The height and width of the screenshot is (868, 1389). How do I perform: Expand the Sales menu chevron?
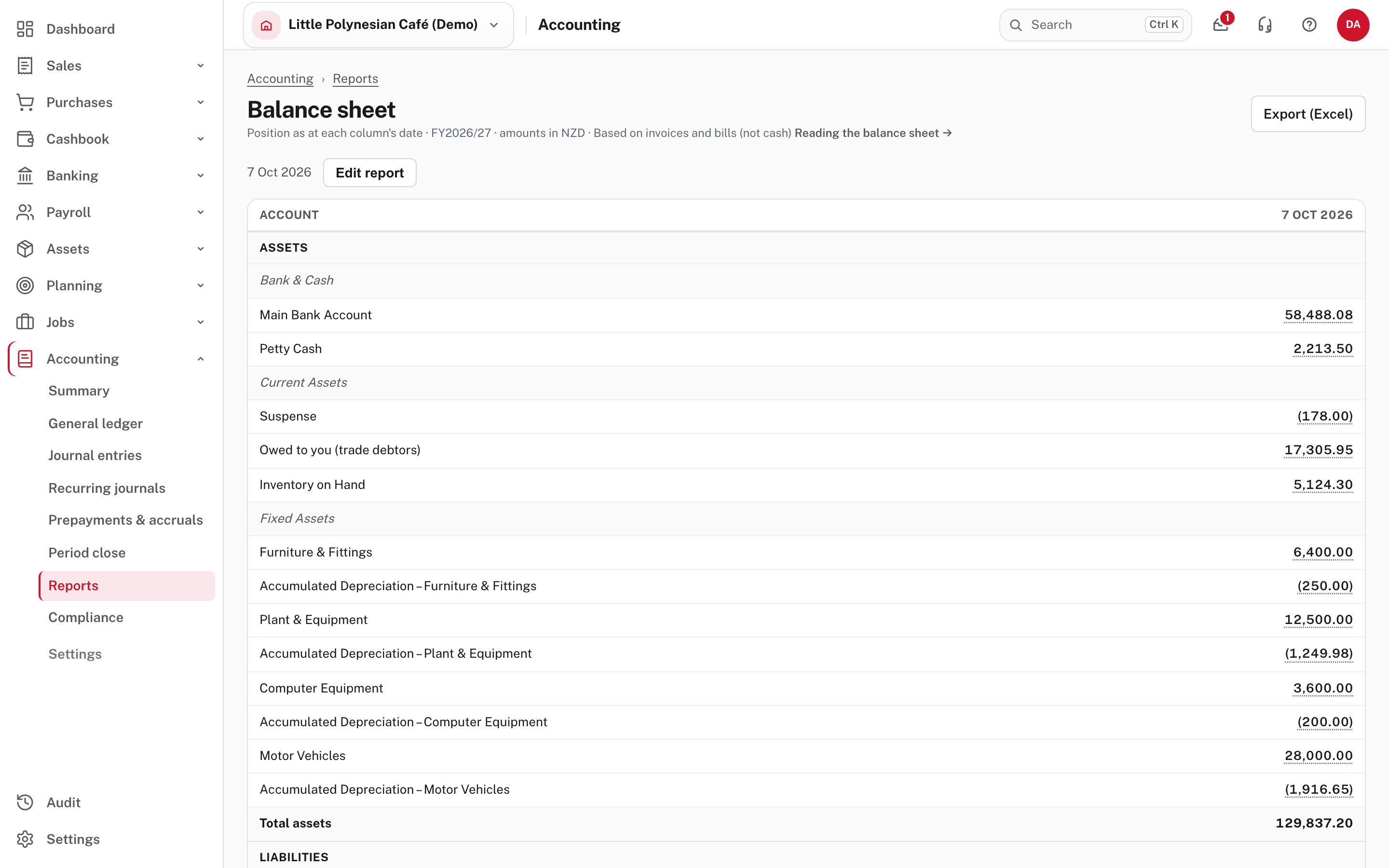[201, 66]
